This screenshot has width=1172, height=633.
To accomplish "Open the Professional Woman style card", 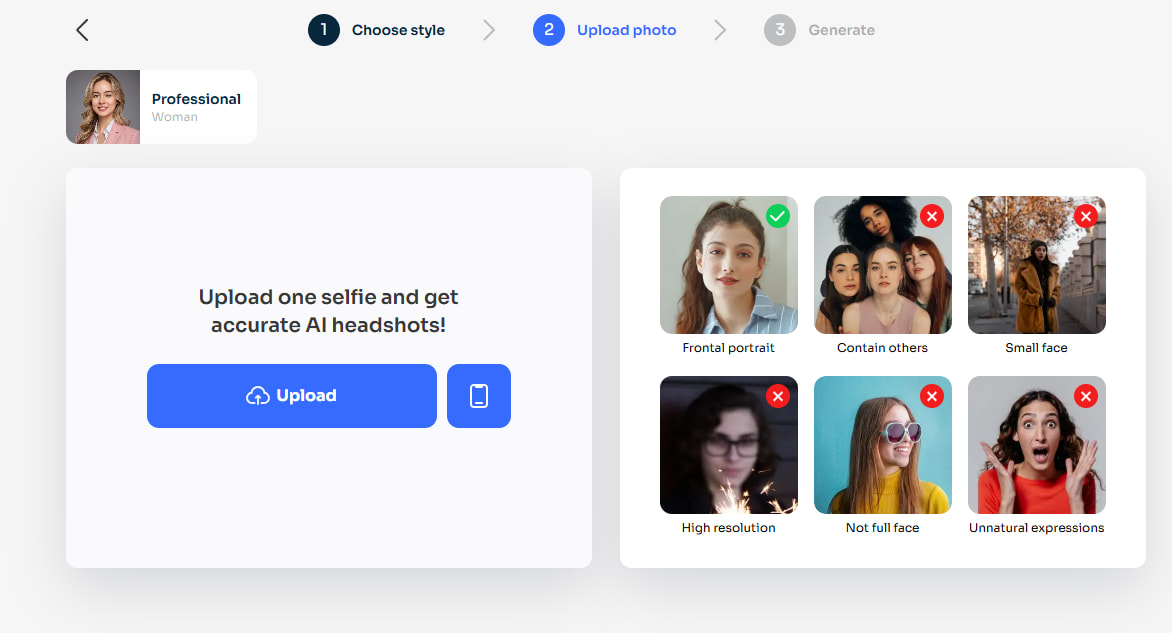I will pos(161,107).
